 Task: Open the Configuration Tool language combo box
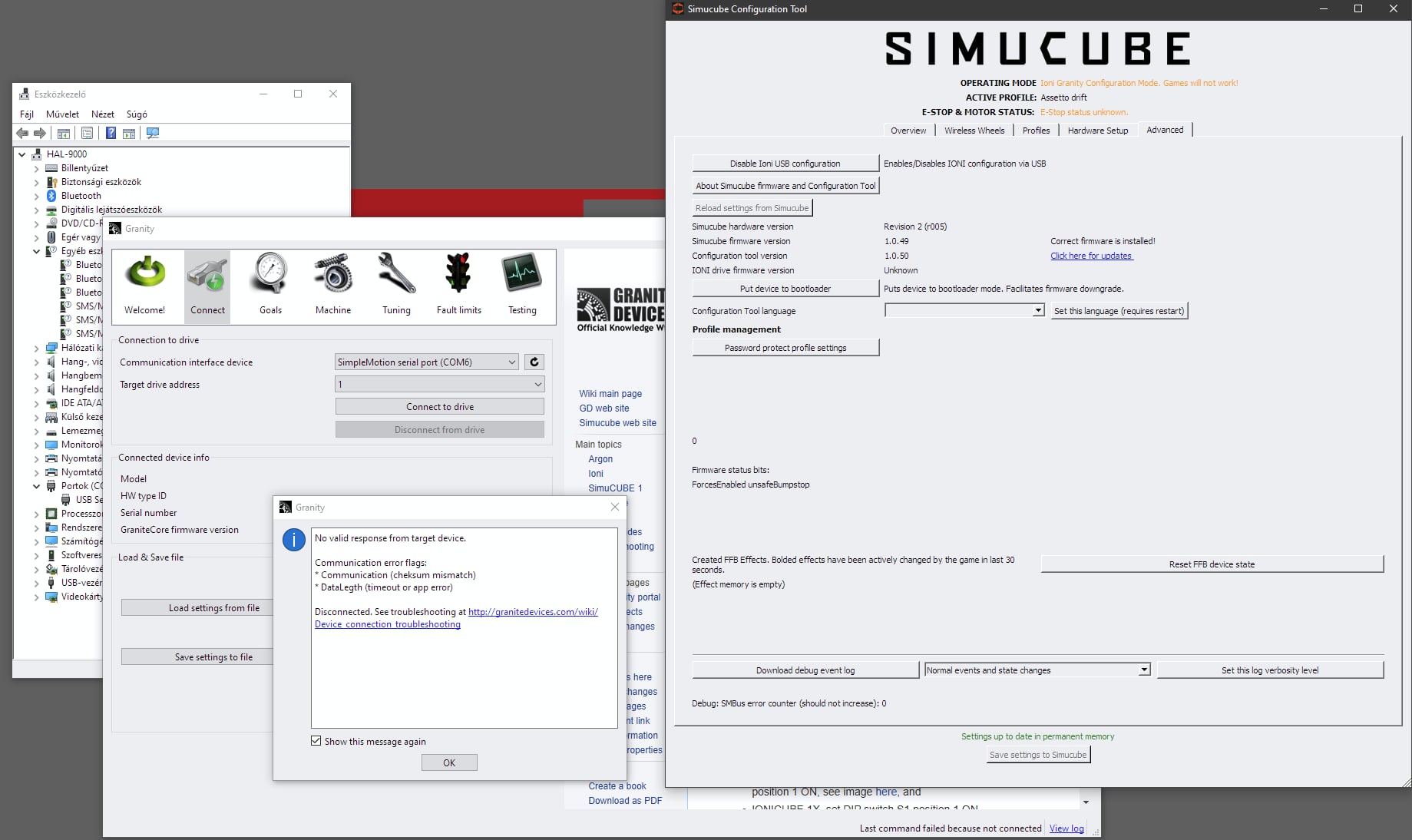[964, 310]
